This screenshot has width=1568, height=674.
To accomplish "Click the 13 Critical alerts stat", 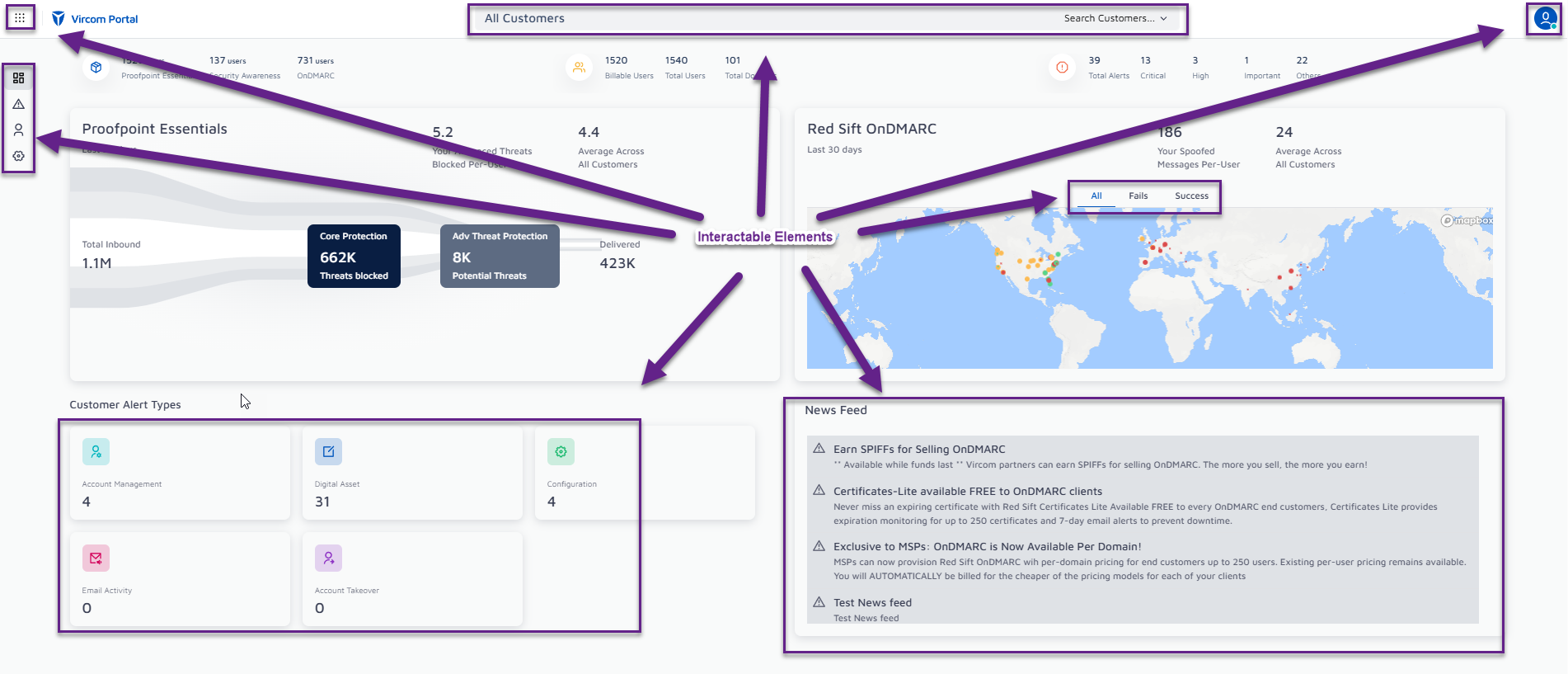I will 1153,68.
